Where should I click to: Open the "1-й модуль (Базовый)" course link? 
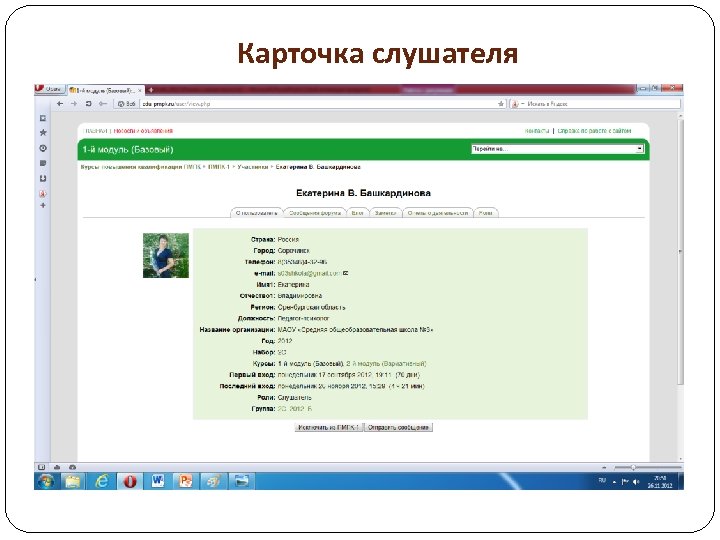[311, 364]
